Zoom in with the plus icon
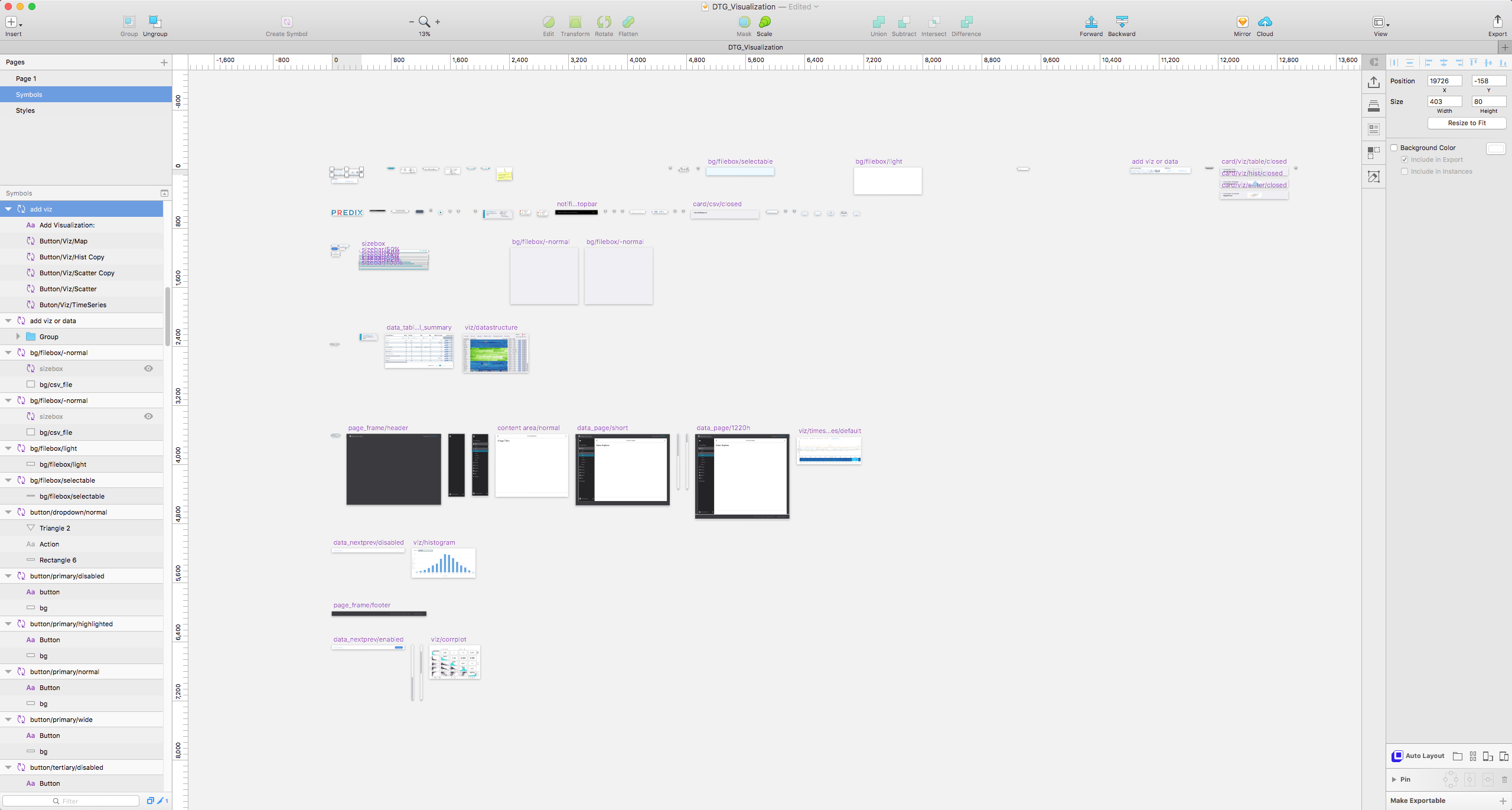The height and width of the screenshot is (810, 1512). [x=438, y=22]
